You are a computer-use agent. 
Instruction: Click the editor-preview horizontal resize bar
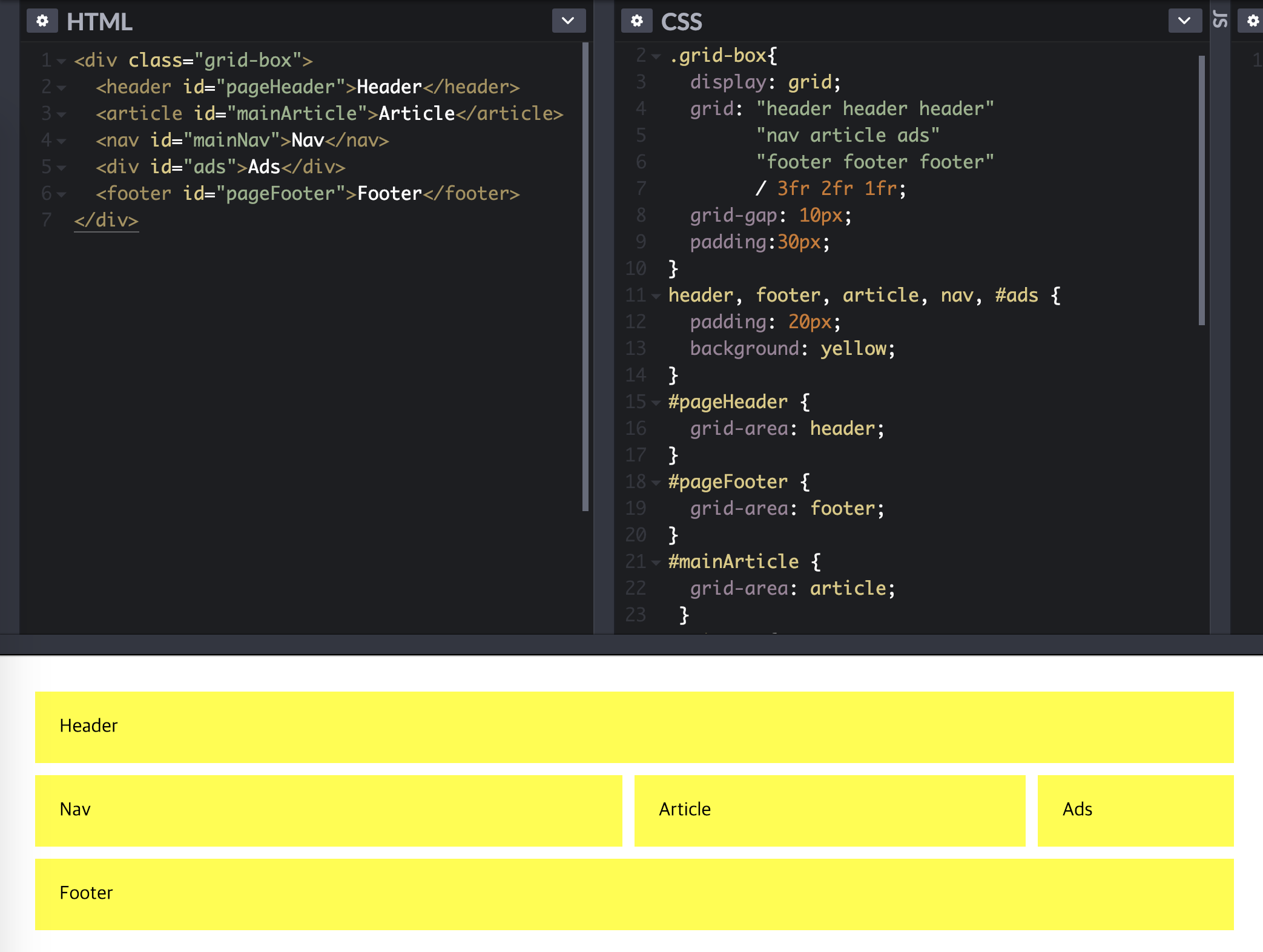[x=631, y=644]
